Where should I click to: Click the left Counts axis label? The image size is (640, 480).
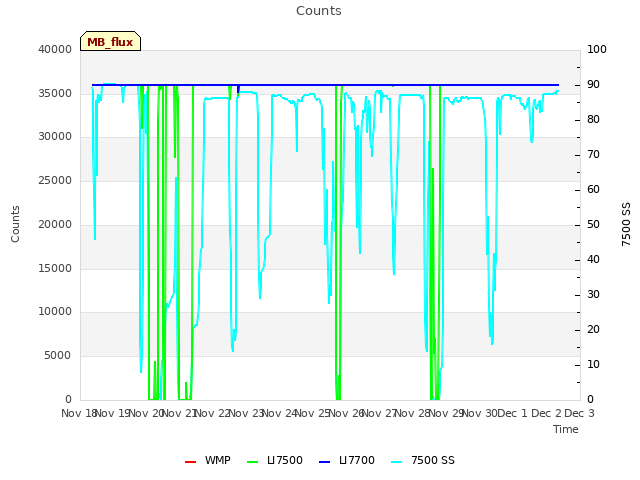[15, 224]
